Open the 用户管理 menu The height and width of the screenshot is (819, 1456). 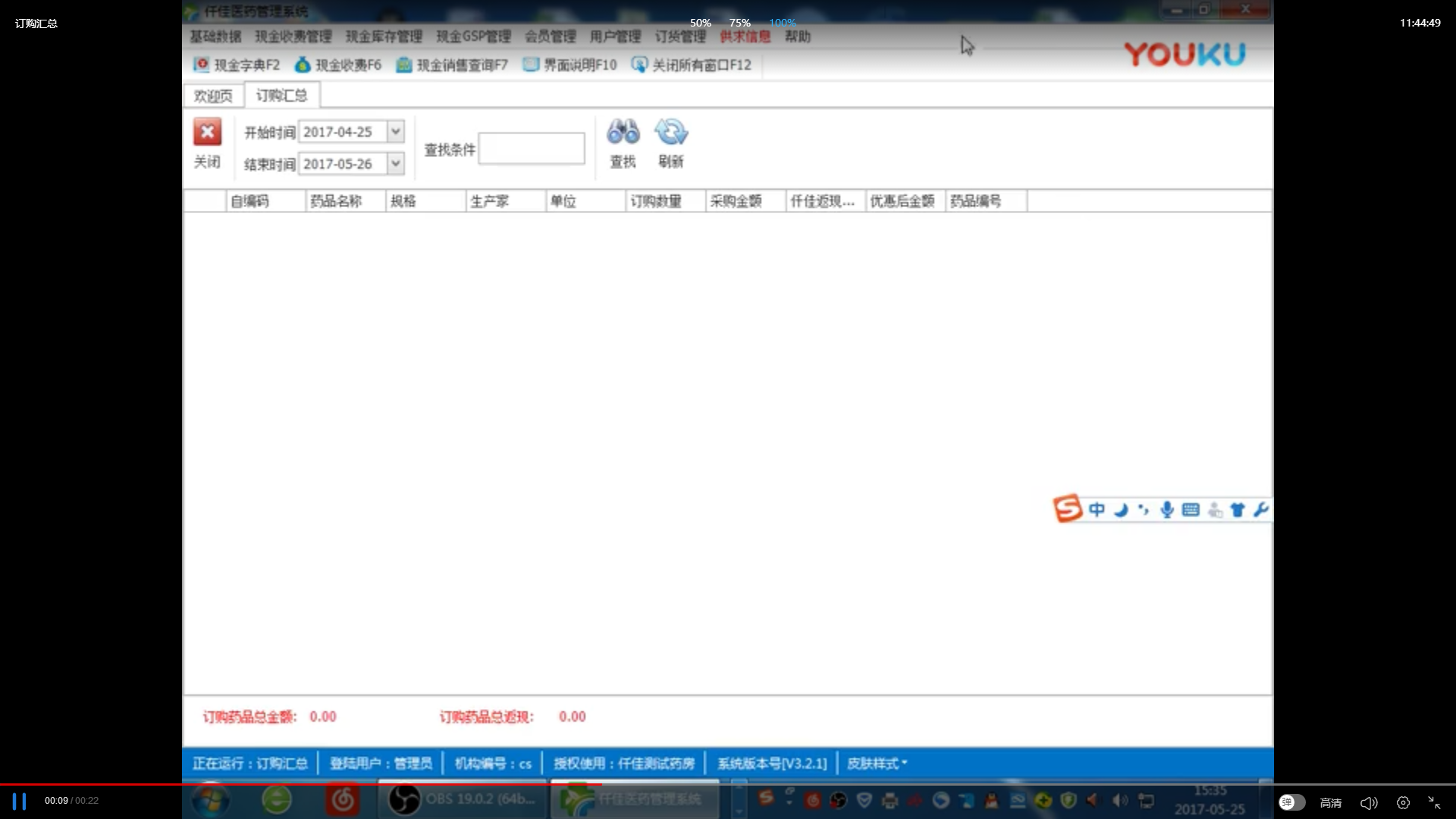[615, 36]
